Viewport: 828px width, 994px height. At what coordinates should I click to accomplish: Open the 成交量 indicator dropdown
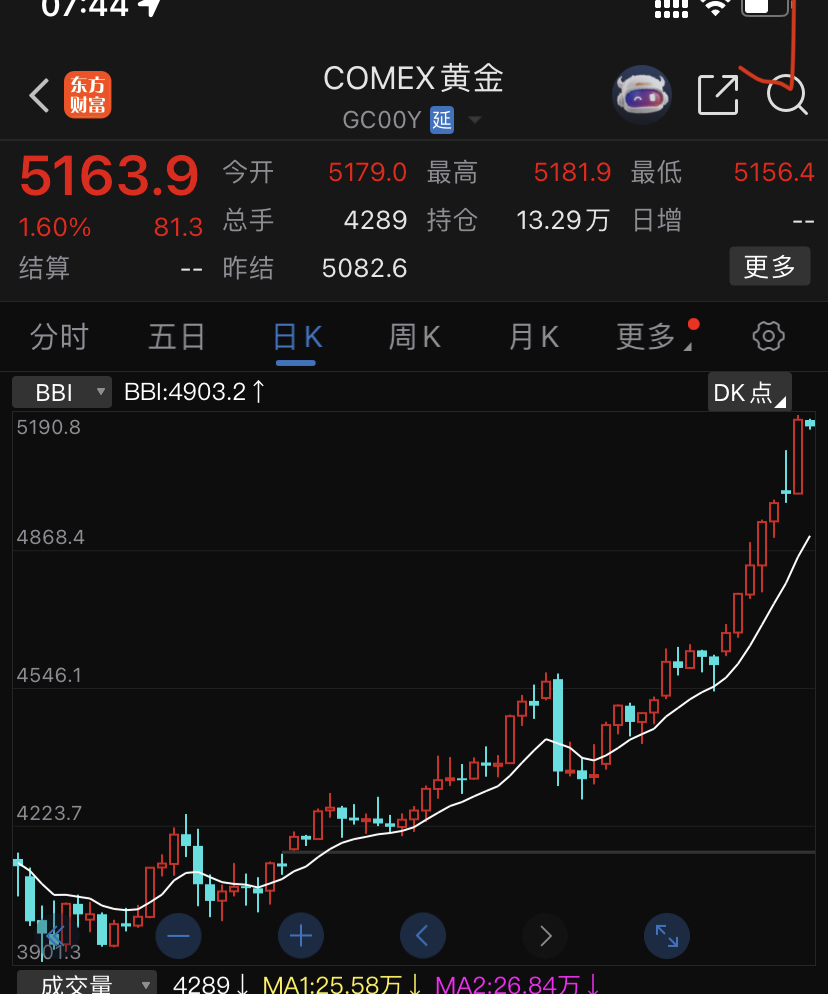(x=87, y=984)
